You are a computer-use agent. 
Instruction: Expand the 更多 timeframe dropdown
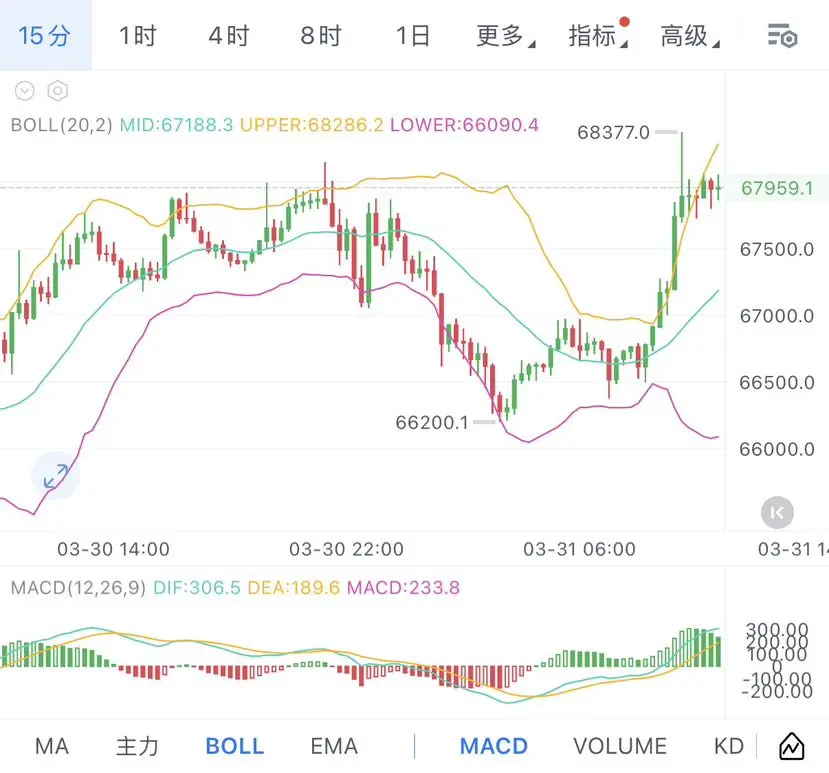tap(503, 37)
